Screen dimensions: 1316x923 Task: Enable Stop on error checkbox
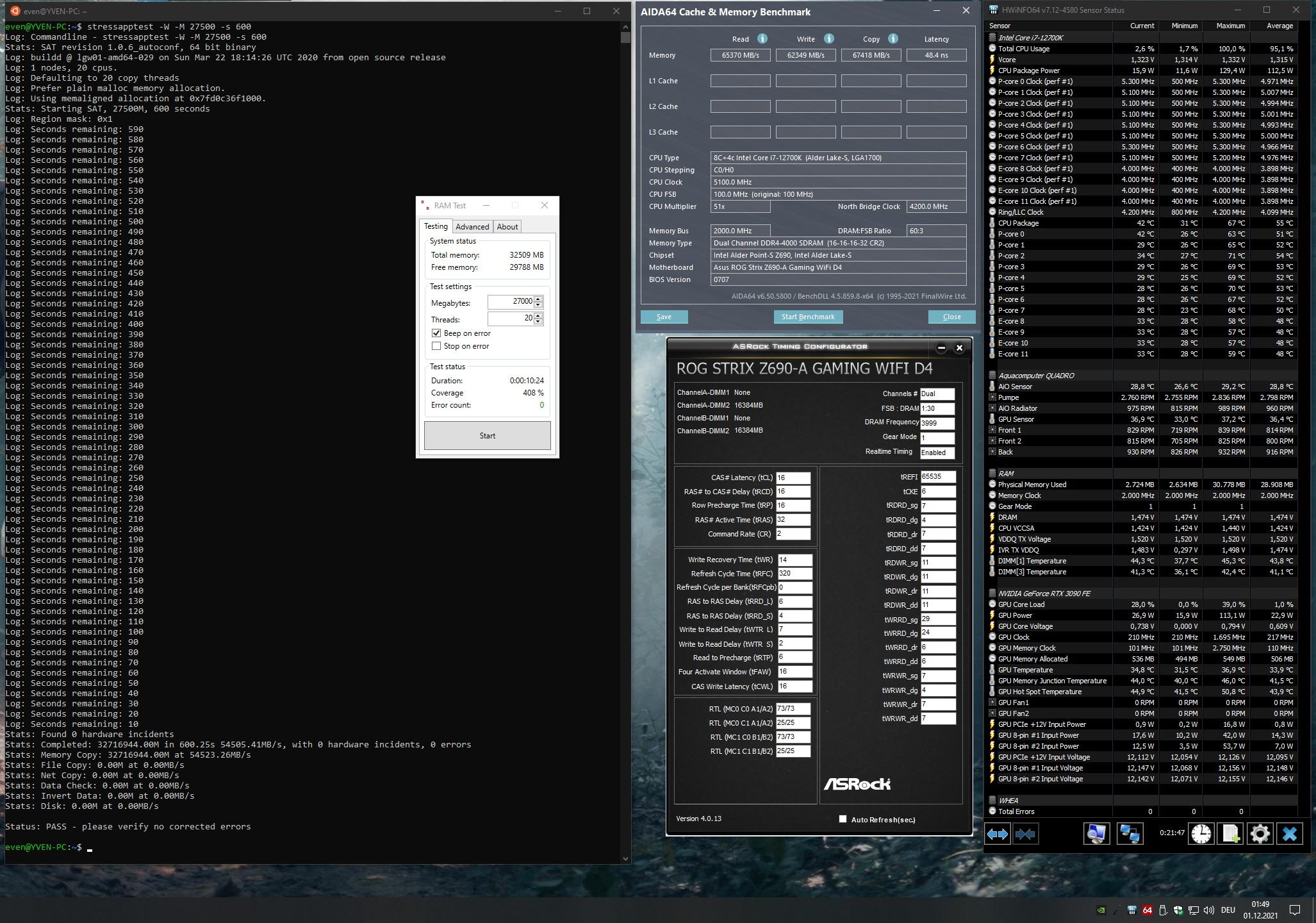click(436, 346)
